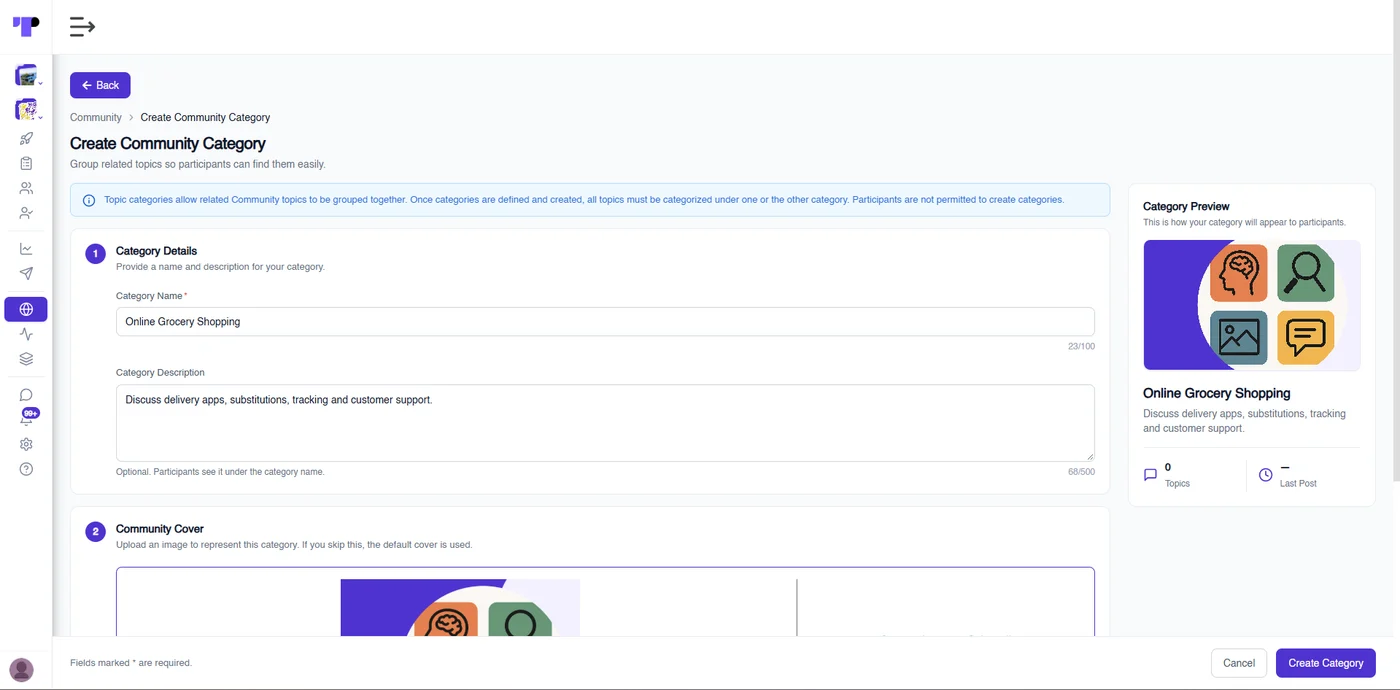Open the second workspace avatar dropdown
This screenshot has height=690, width=1400.
[x=27, y=109]
